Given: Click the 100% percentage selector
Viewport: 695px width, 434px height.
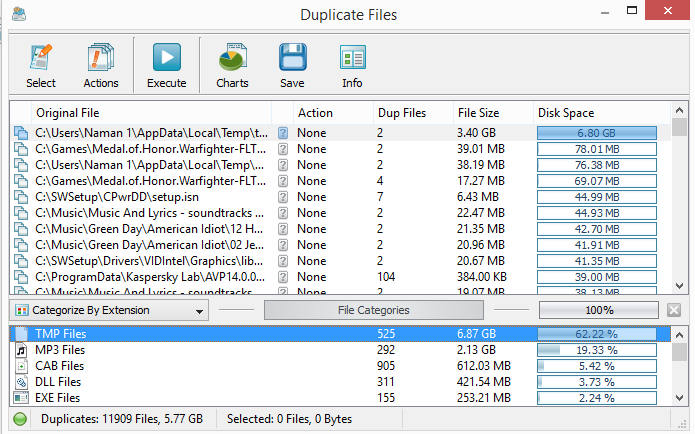Looking at the screenshot, I should coord(598,310).
